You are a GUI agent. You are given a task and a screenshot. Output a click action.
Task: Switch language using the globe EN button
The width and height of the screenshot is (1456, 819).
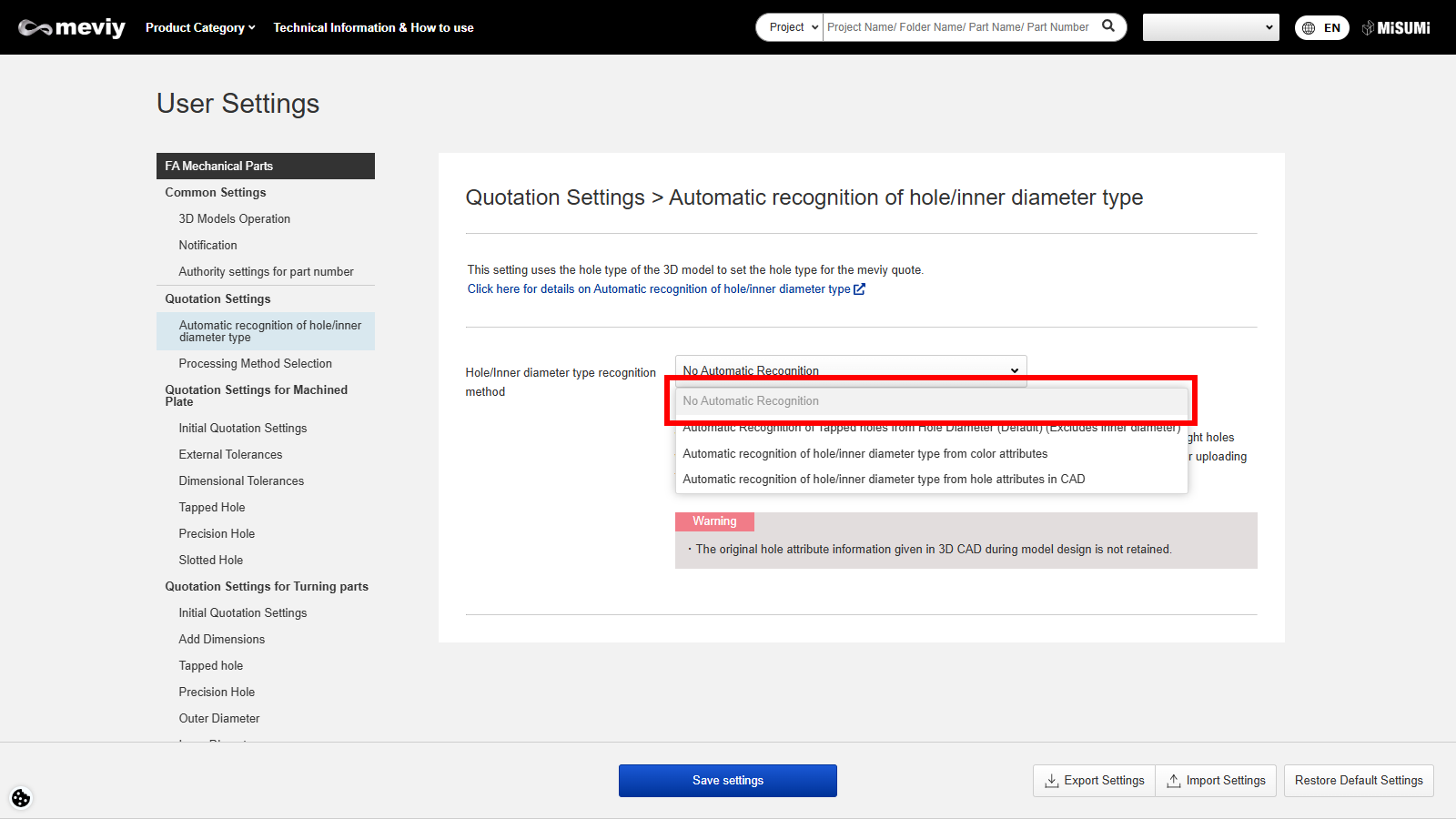pos(1321,27)
